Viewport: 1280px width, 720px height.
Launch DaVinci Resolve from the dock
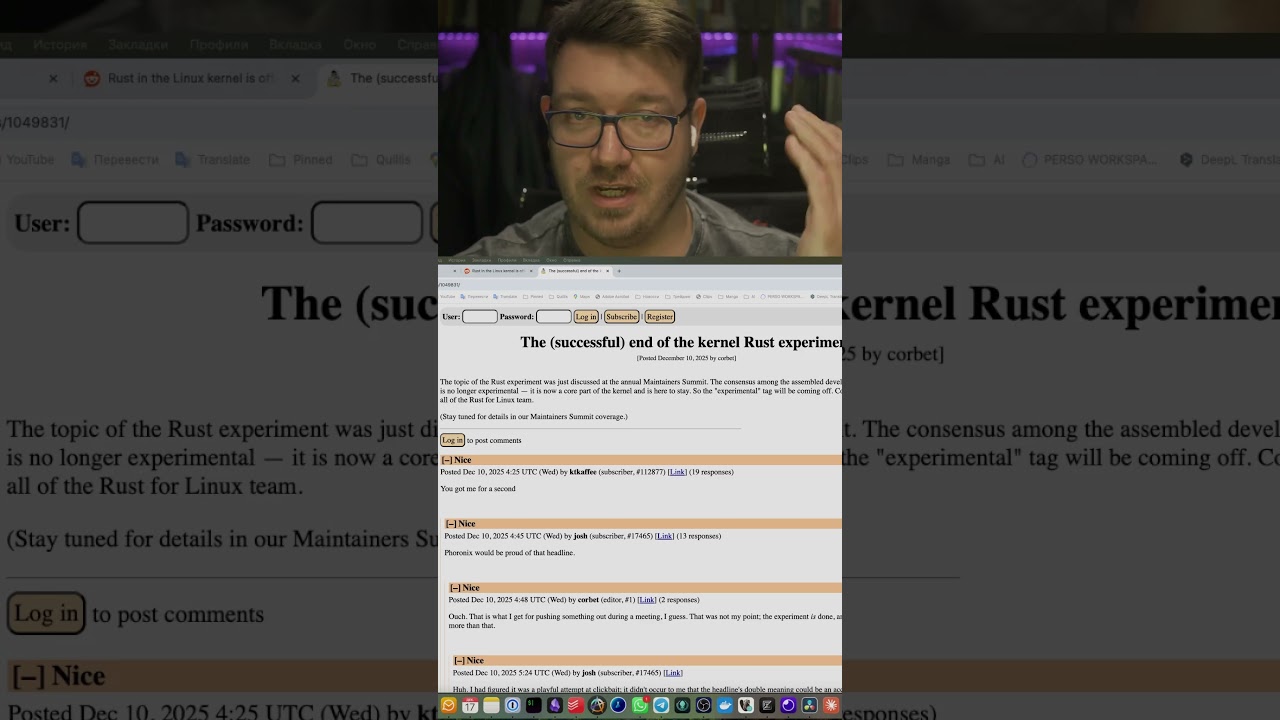(x=810, y=706)
